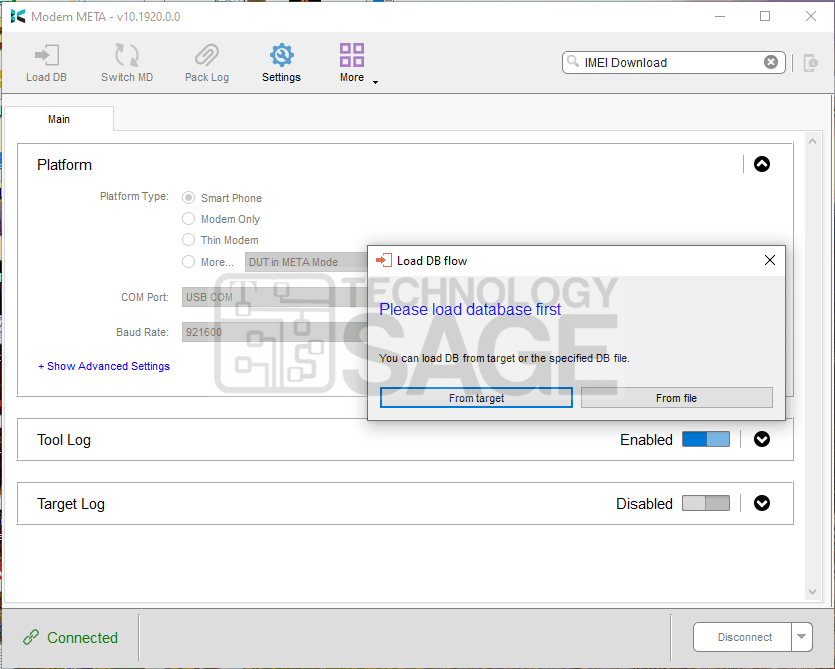Open the Disconnect dropdown arrow
This screenshot has height=669, width=835.
point(802,637)
